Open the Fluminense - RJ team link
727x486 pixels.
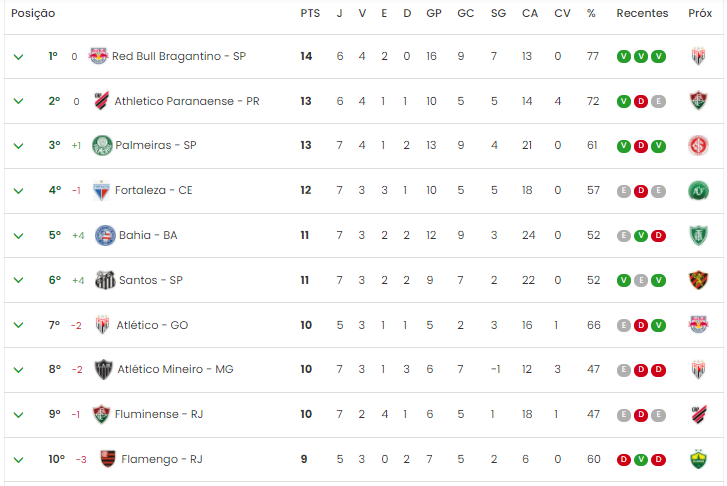[159, 414]
